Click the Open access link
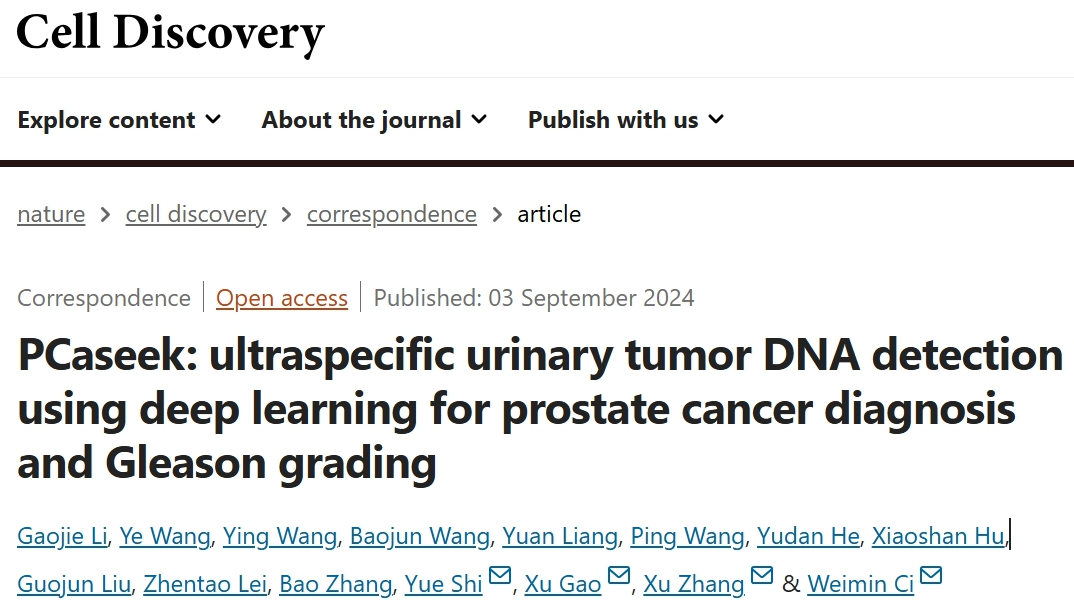The image size is (1074, 616). click(282, 298)
